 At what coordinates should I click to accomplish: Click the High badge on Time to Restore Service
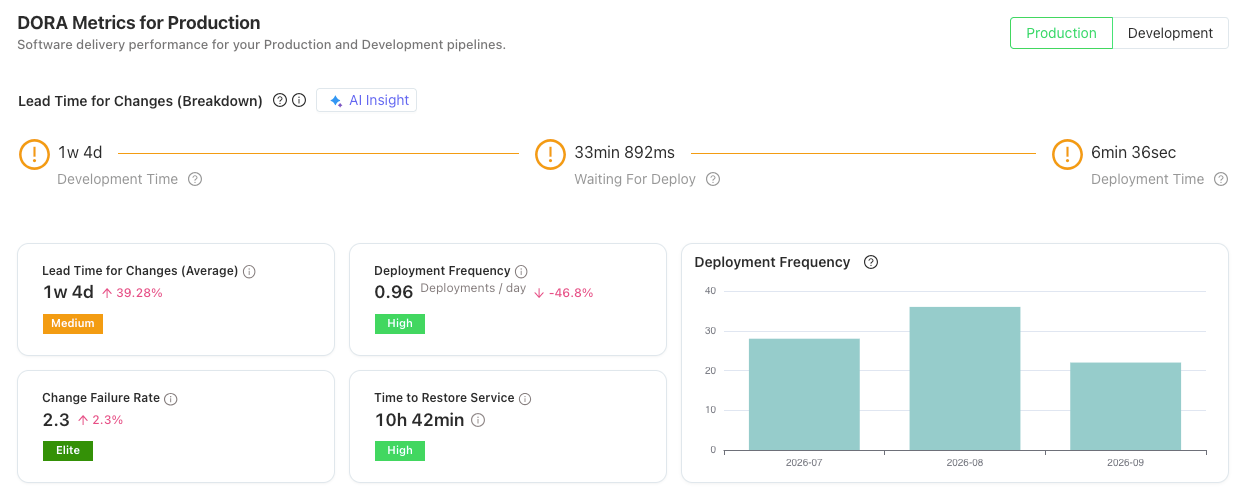tap(400, 450)
